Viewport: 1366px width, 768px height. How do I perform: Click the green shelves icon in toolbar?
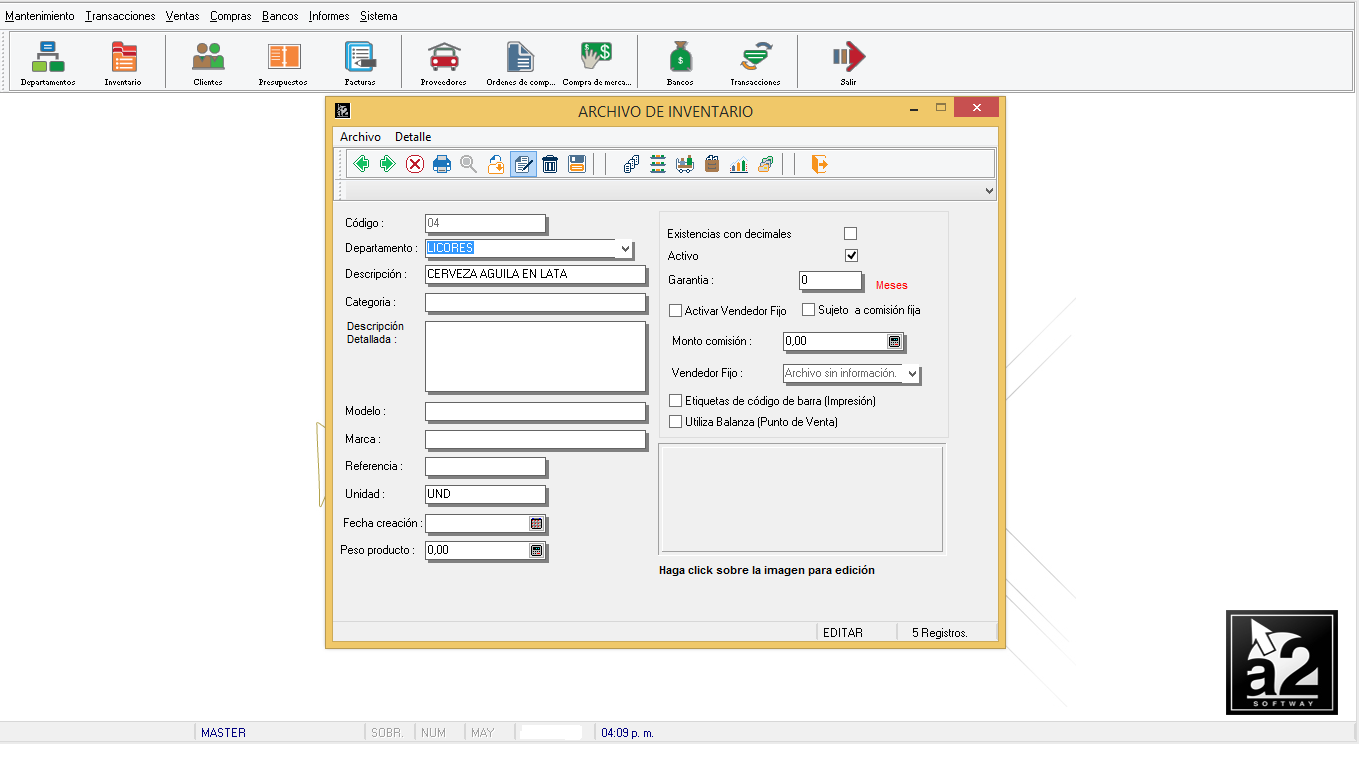tap(658, 164)
